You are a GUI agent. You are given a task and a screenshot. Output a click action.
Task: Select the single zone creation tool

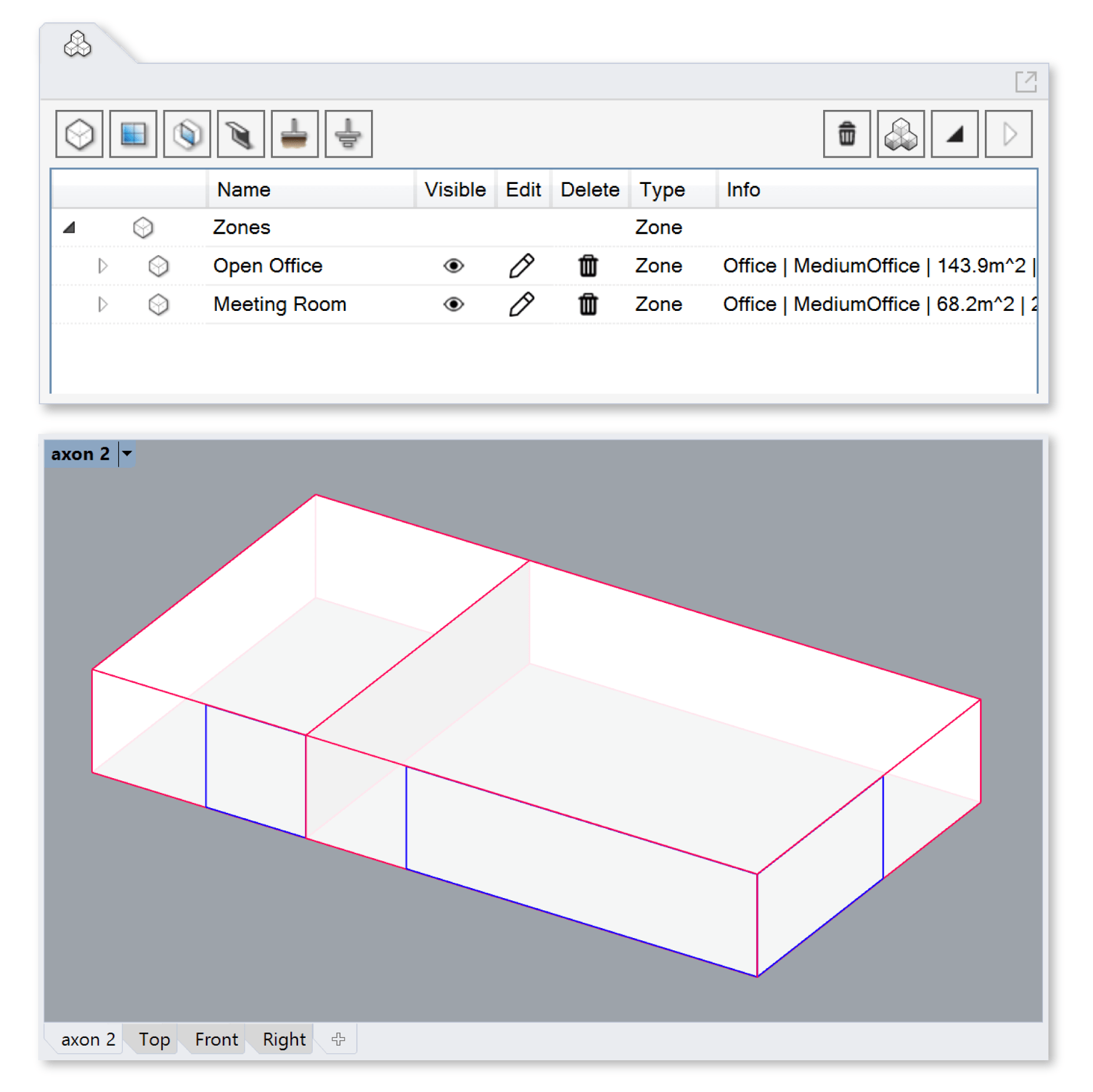pos(78,134)
